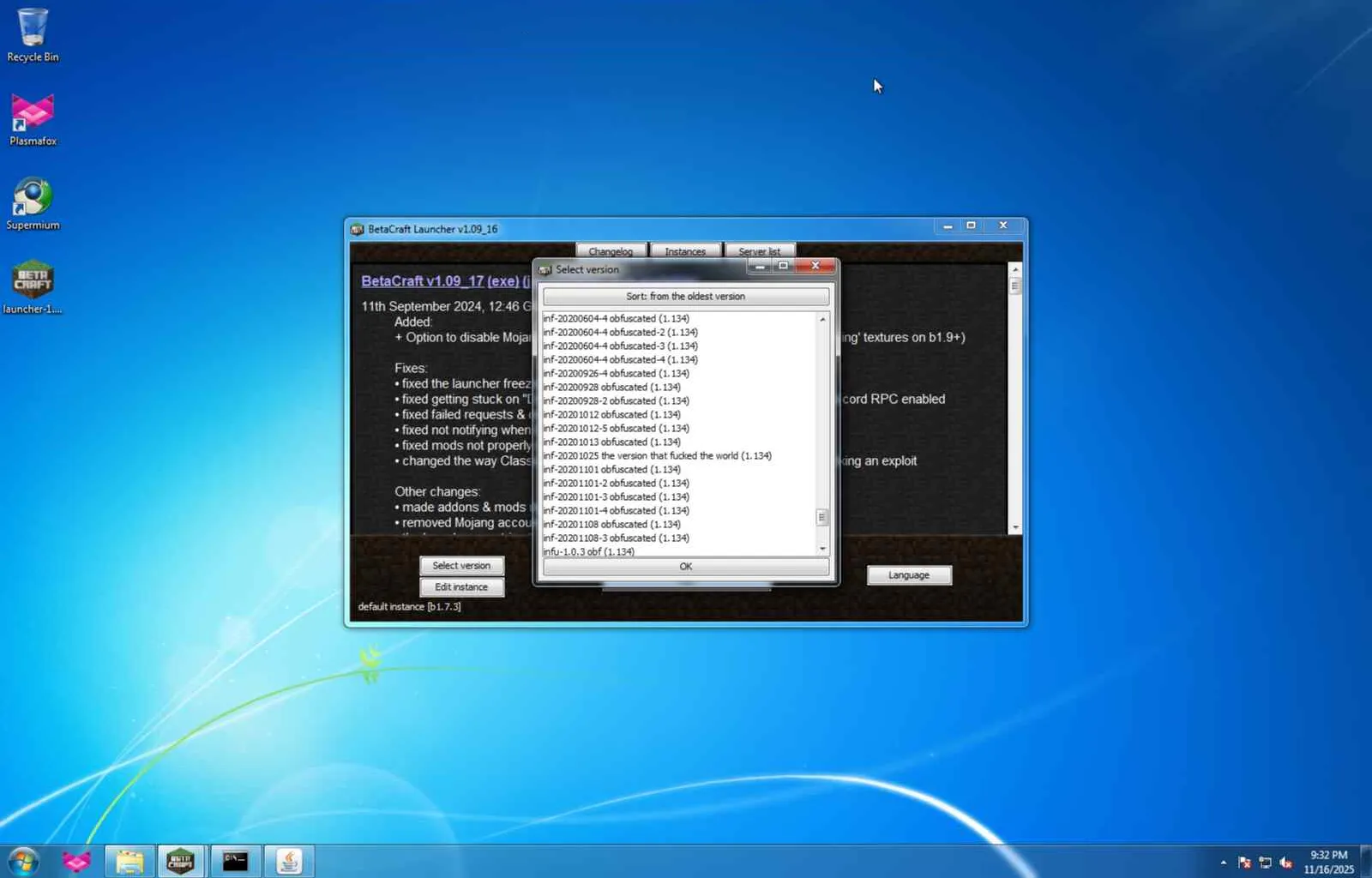This screenshot has width=1372, height=878.
Task: Confirm version selection with OK
Action: point(686,567)
